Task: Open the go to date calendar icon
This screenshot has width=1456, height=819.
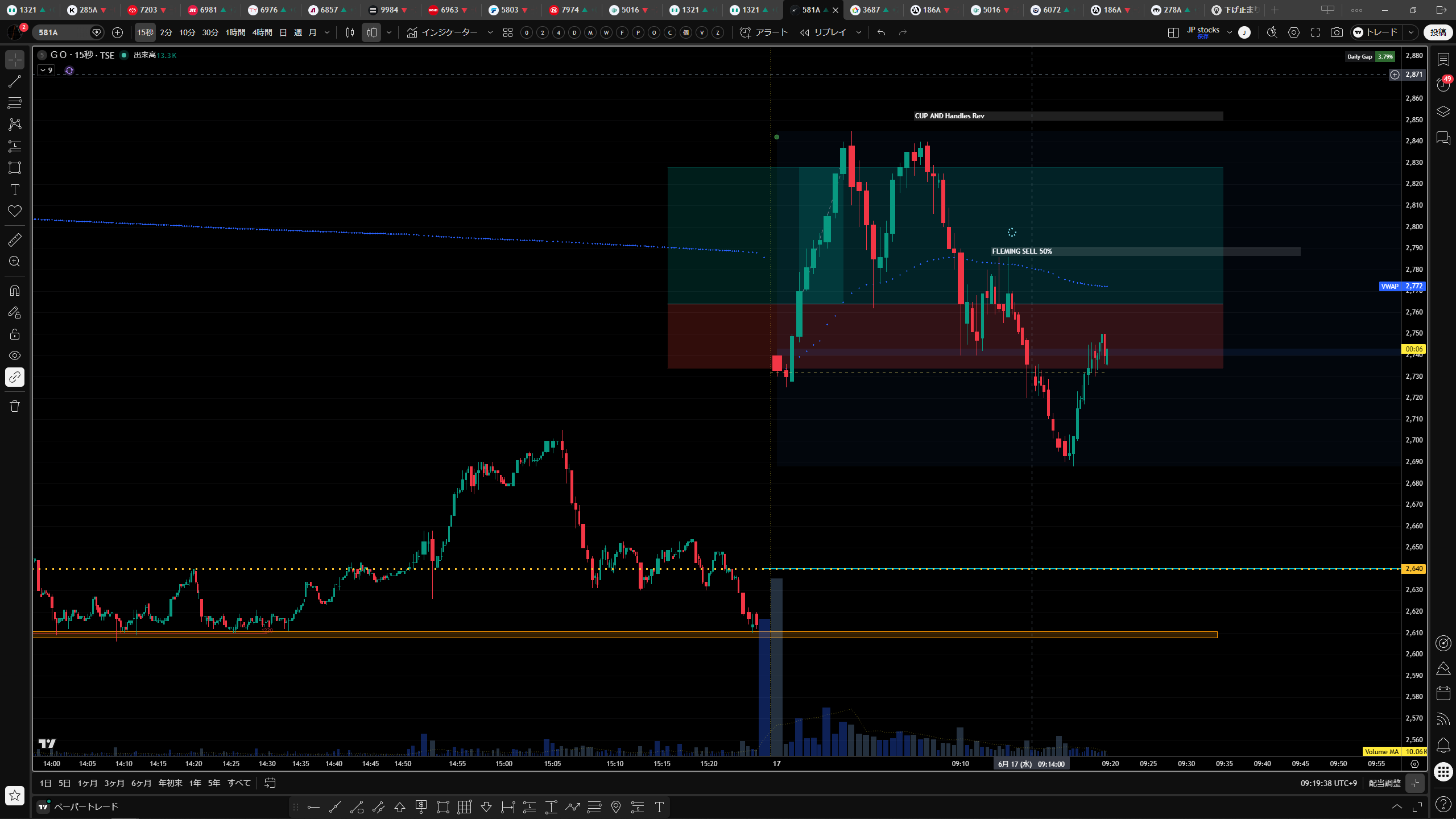Action: point(270,783)
